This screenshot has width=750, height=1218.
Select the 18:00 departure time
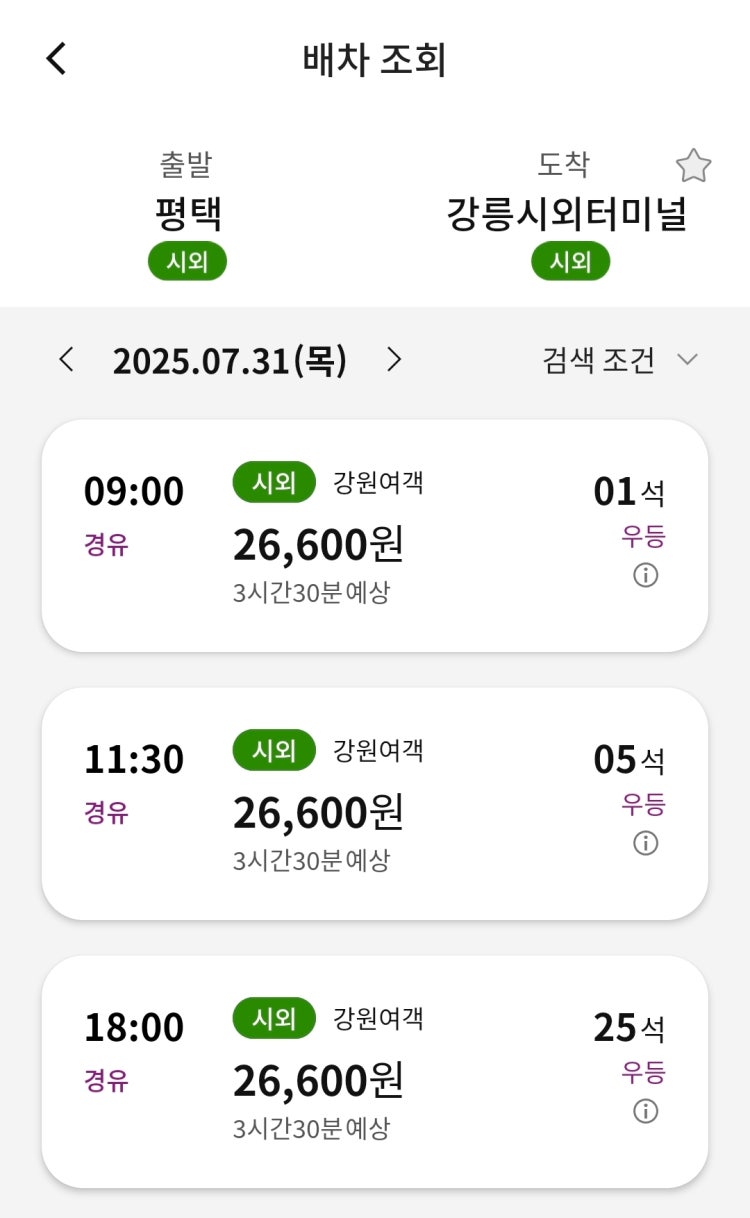coord(134,1028)
